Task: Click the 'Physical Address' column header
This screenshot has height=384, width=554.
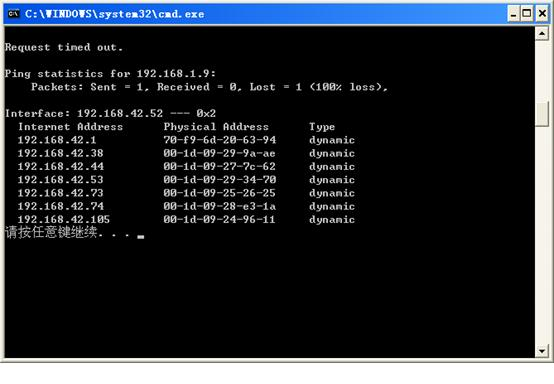Action: pos(216,127)
